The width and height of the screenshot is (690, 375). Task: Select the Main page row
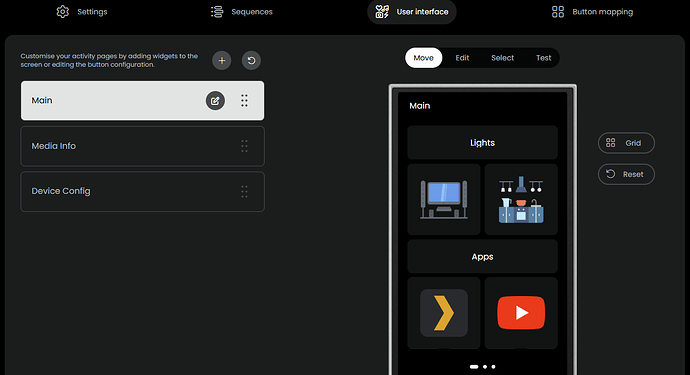(143, 100)
